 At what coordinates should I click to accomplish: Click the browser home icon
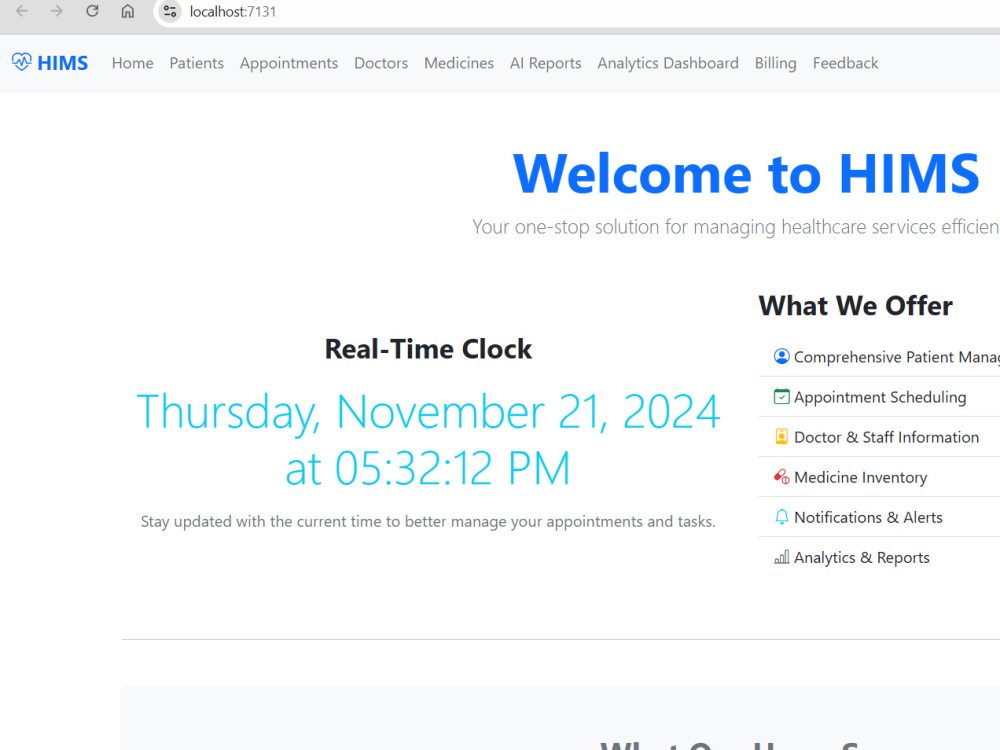coord(128,11)
